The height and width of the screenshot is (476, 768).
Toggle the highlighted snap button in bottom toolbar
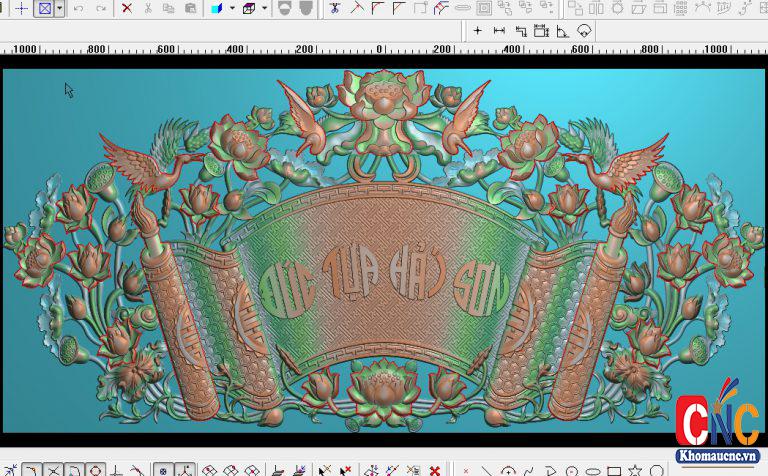(163, 469)
